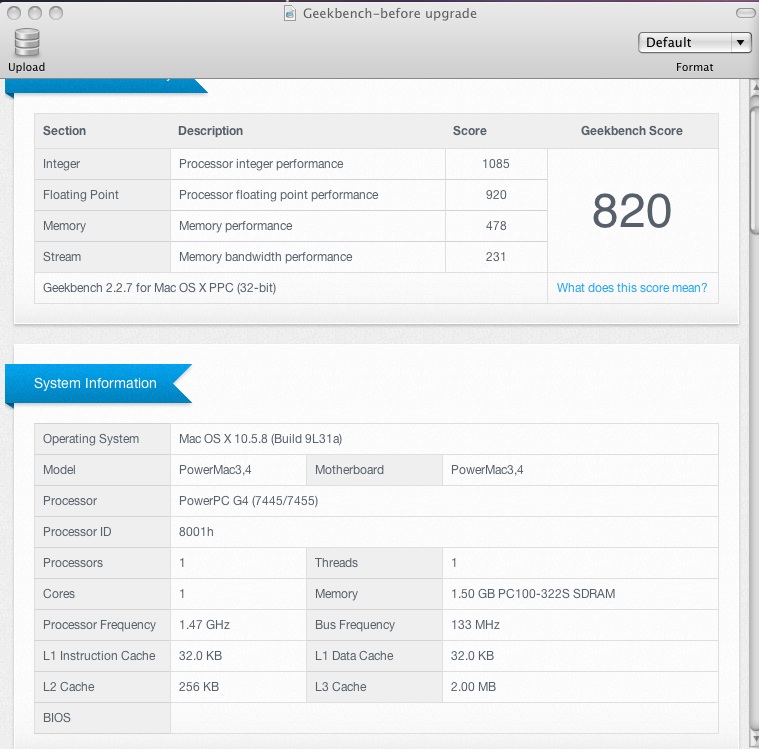This screenshot has width=759, height=749.
Task: Click the L3 Cache label
Action: pos(341,687)
